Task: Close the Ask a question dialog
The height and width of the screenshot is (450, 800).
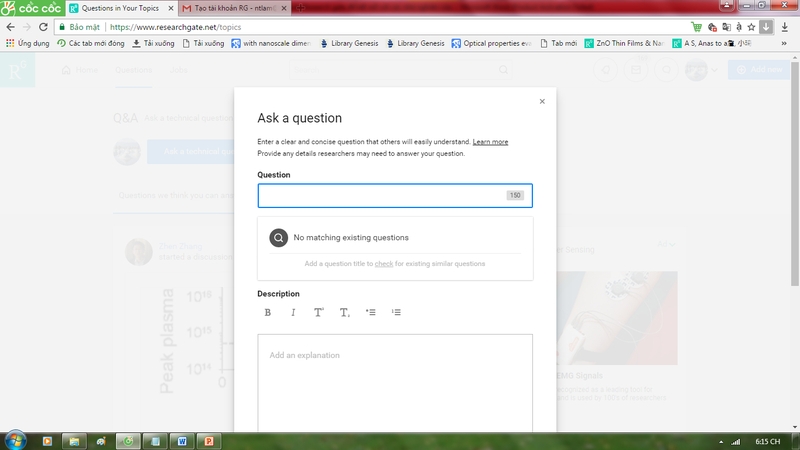Action: [x=542, y=102]
